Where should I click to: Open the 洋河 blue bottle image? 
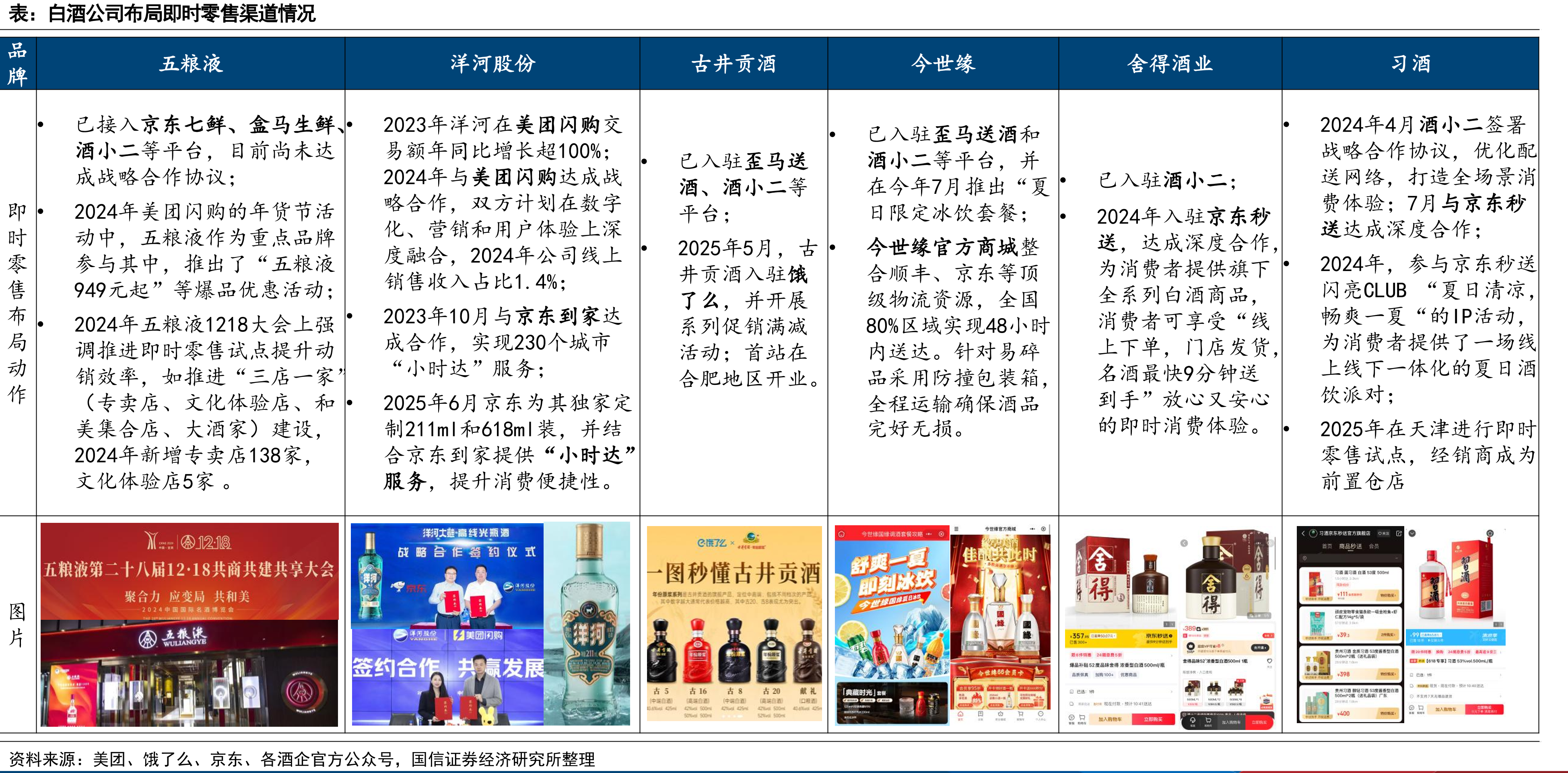pyautogui.click(x=587, y=624)
